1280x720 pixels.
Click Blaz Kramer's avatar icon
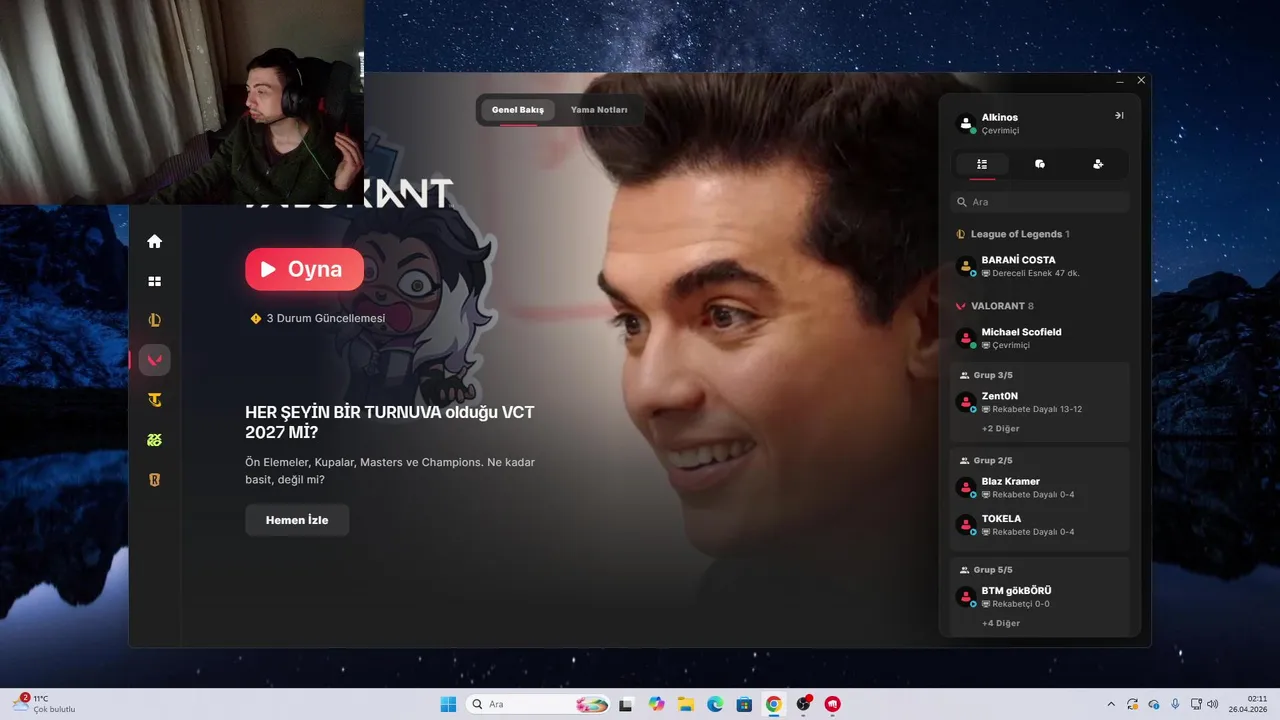click(x=966, y=487)
